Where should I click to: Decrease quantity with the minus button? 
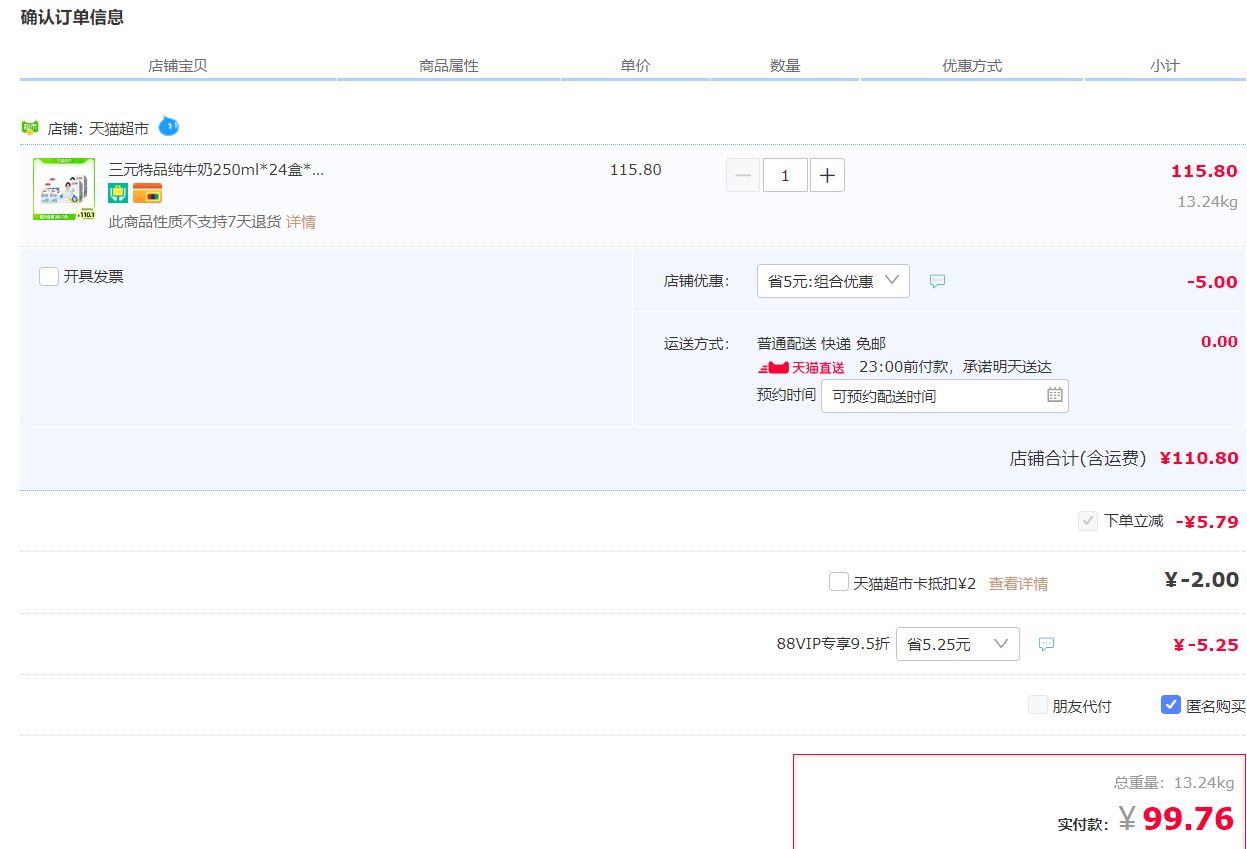click(743, 176)
